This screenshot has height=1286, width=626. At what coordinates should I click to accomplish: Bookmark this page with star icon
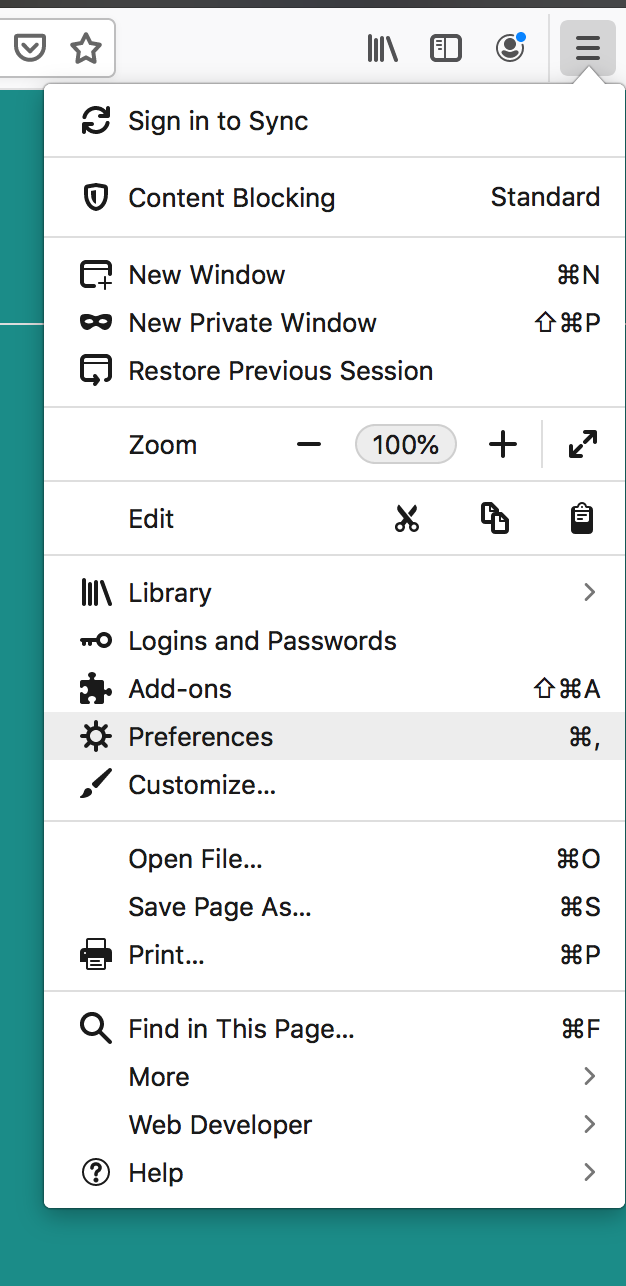pos(86,47)
